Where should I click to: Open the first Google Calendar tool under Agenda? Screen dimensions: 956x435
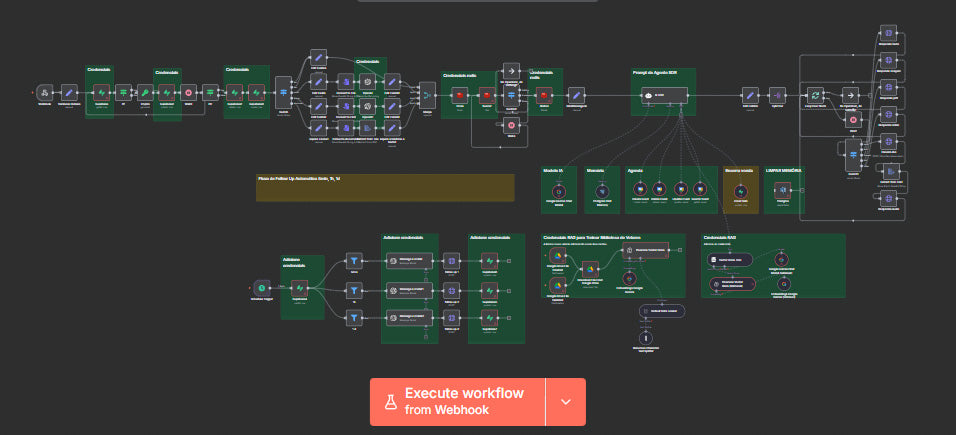[638, 188]
